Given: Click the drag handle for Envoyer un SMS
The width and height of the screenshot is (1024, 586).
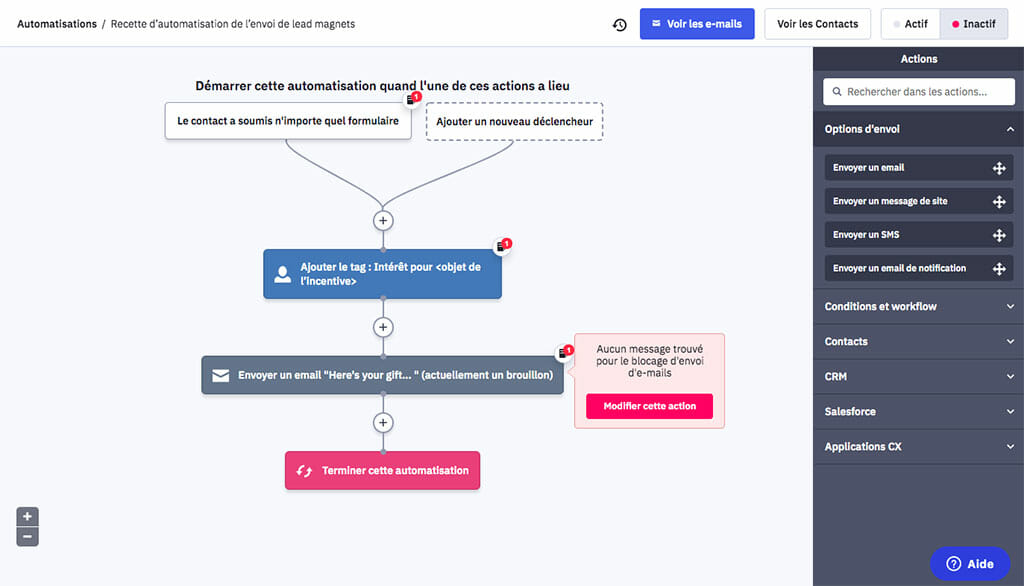Looking at the screenshot, I should [998, 235].
